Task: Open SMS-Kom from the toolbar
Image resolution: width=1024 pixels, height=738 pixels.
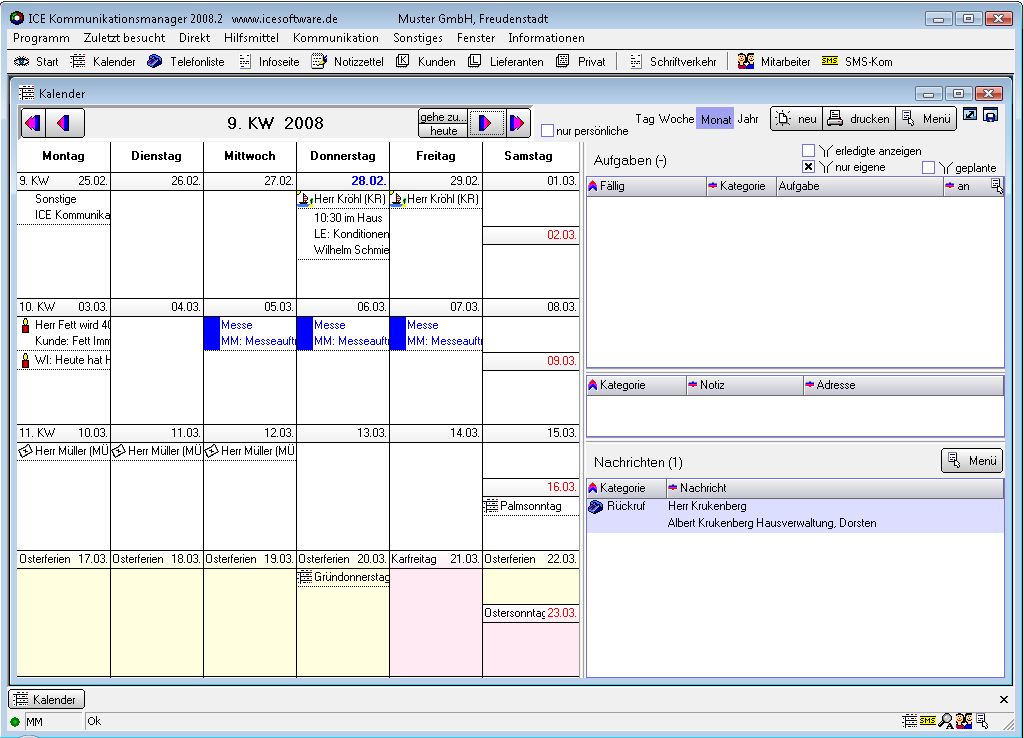Action: coord(857,62)
